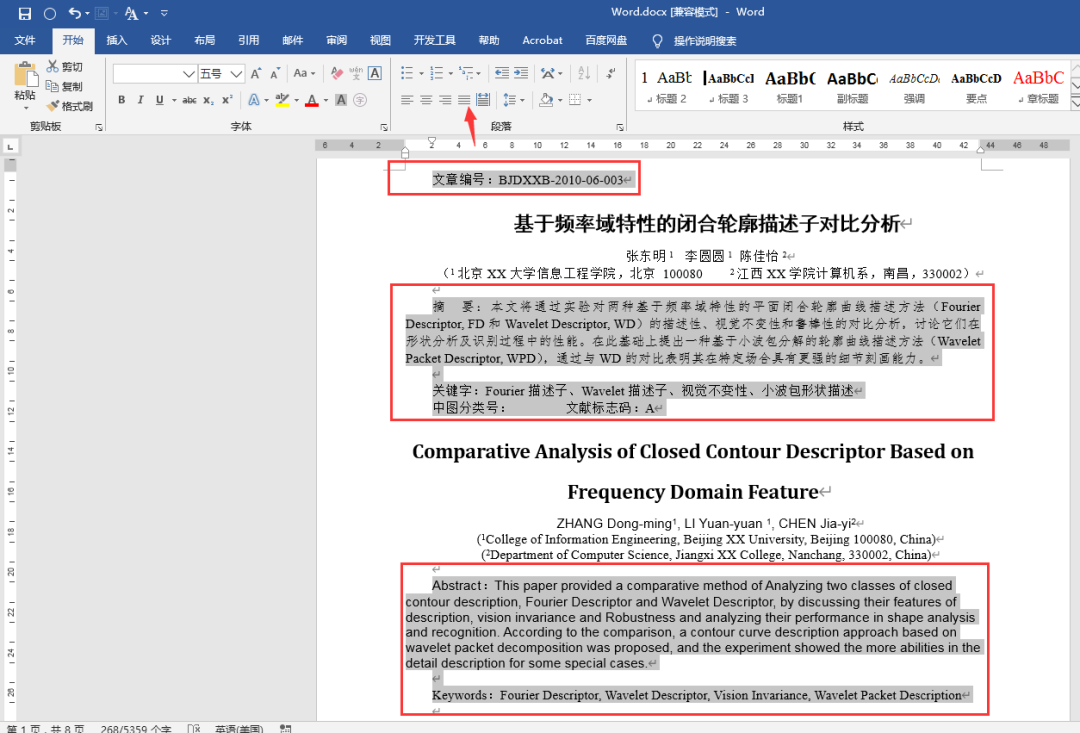This screenshot has width=1080, height=733.
Task: Click the Save icon in quick access toolbar
Action: [x=25, y=13]
